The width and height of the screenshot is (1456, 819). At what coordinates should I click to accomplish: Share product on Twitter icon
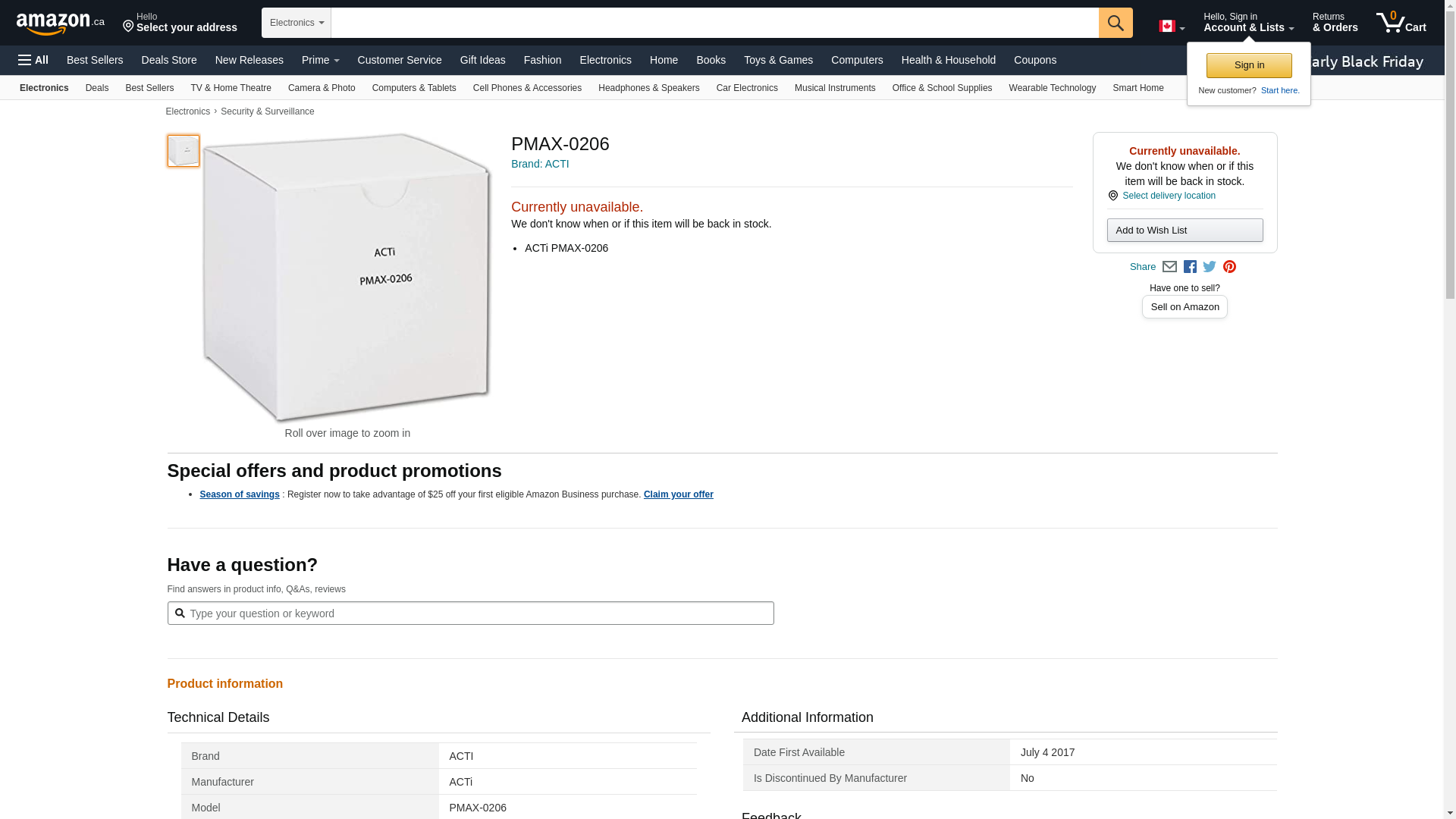(x=1210, y=267)
